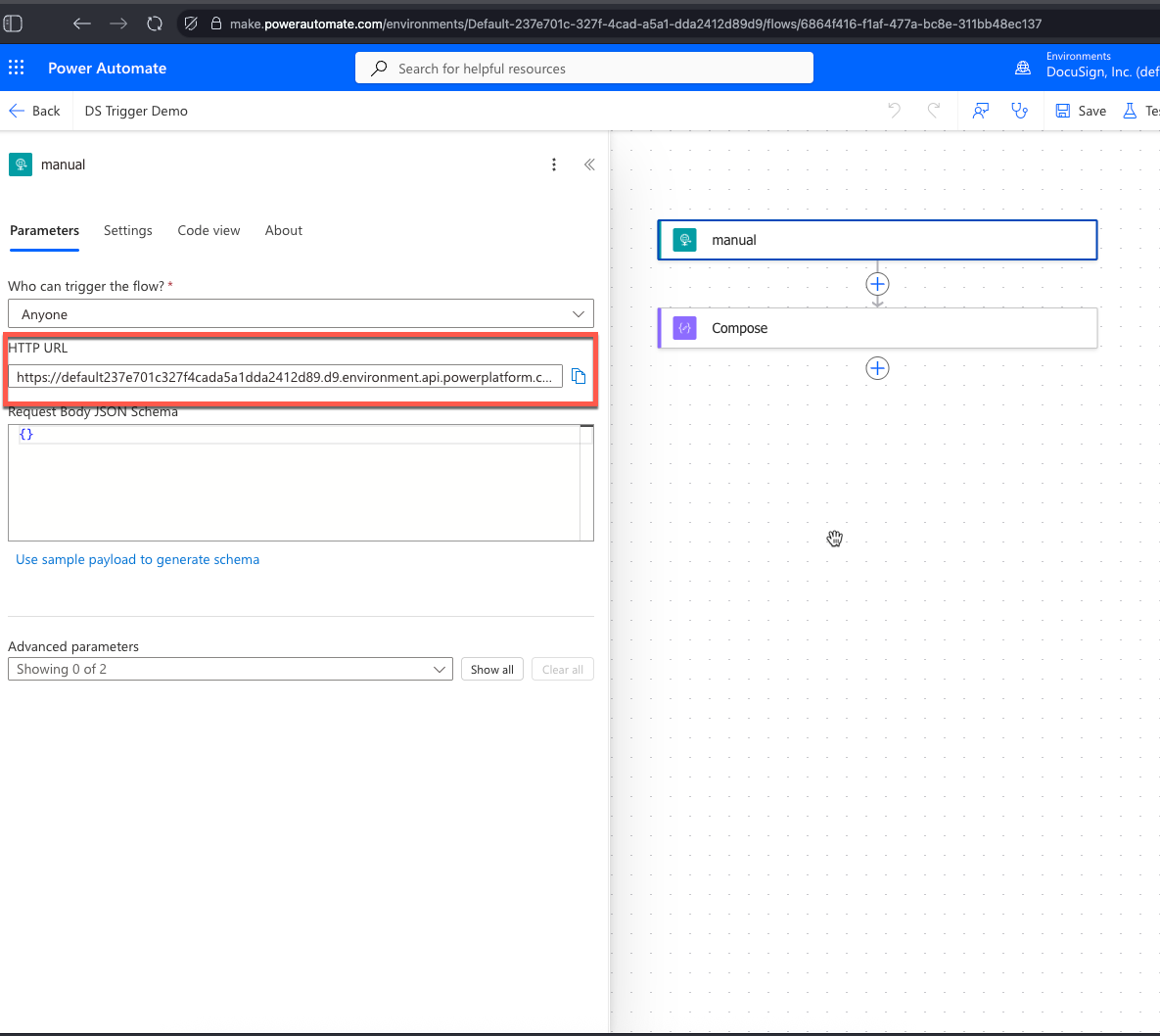Click Show all advanced parameters

[x=491, y=669]
